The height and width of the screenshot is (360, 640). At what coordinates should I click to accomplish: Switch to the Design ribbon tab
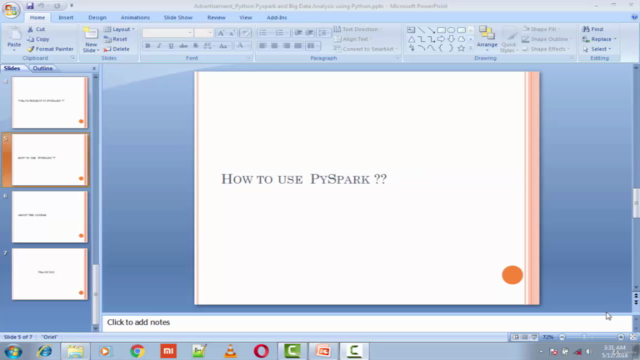[x=97, y=18]
